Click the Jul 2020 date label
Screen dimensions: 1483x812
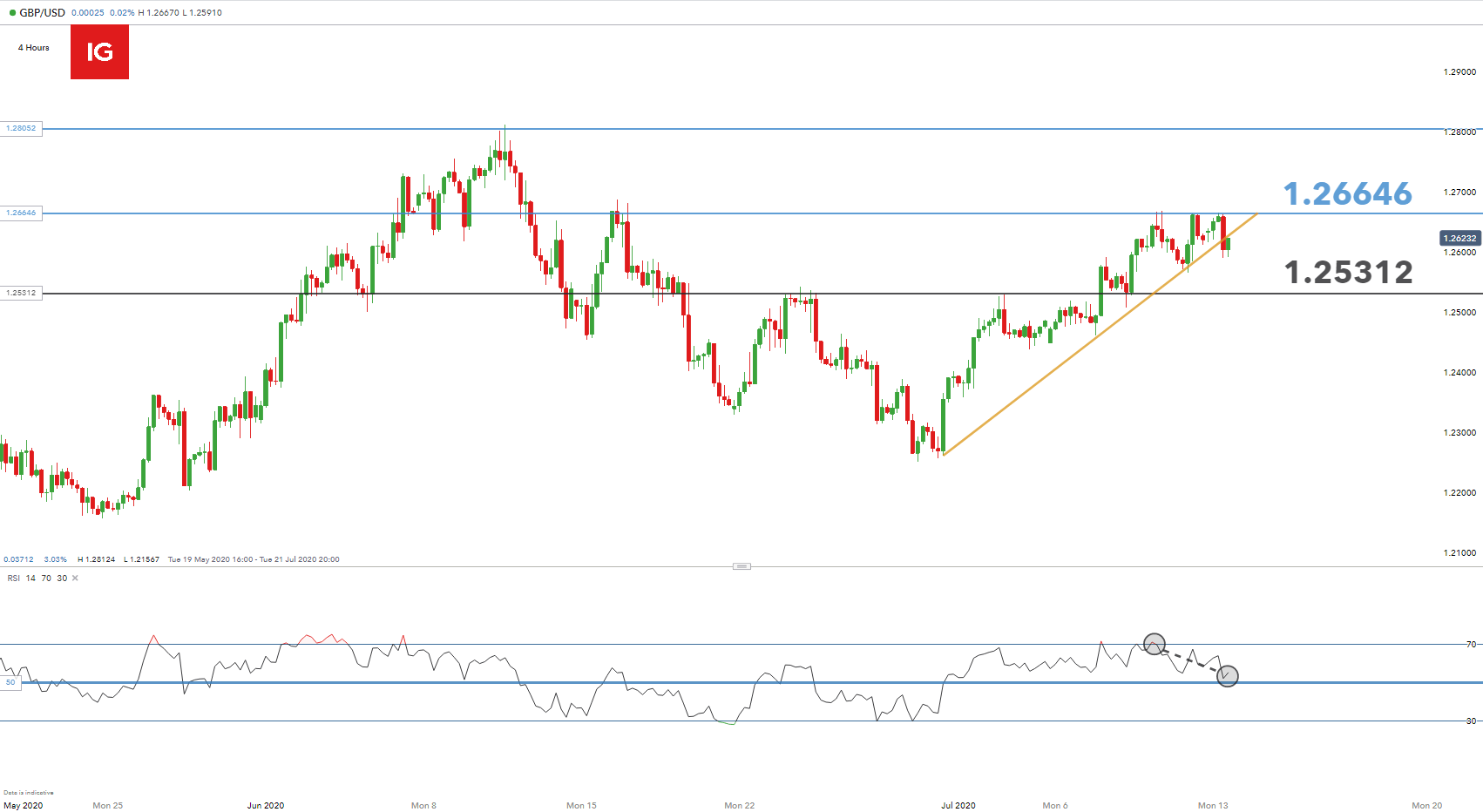point(958,805)
